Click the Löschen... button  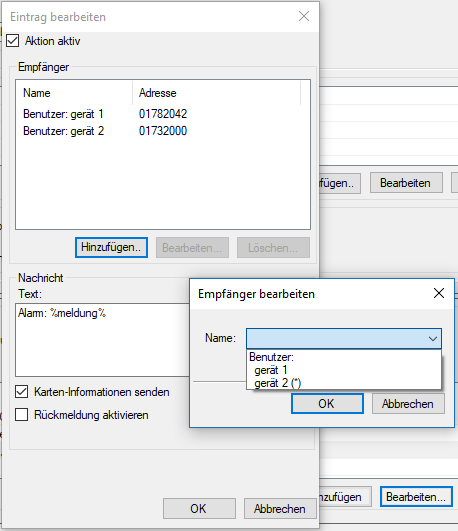pyautogui.click(x=273, y=248)
